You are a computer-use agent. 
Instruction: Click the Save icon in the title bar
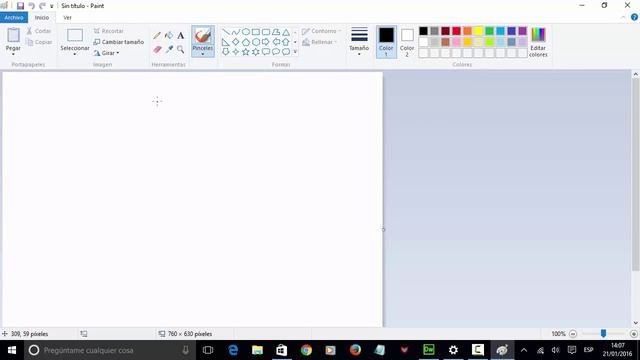20,6
